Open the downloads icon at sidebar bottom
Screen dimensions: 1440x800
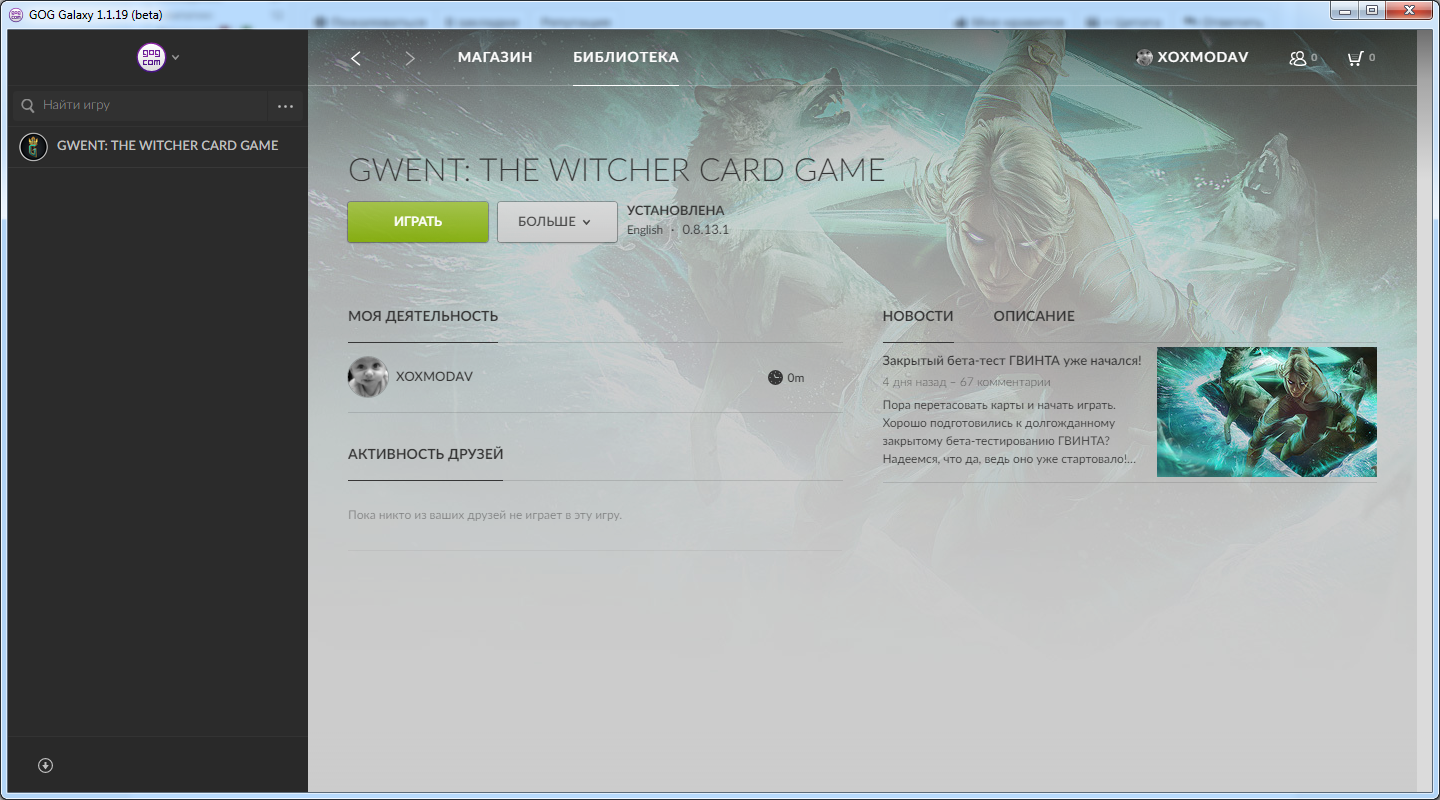[45, 765]
